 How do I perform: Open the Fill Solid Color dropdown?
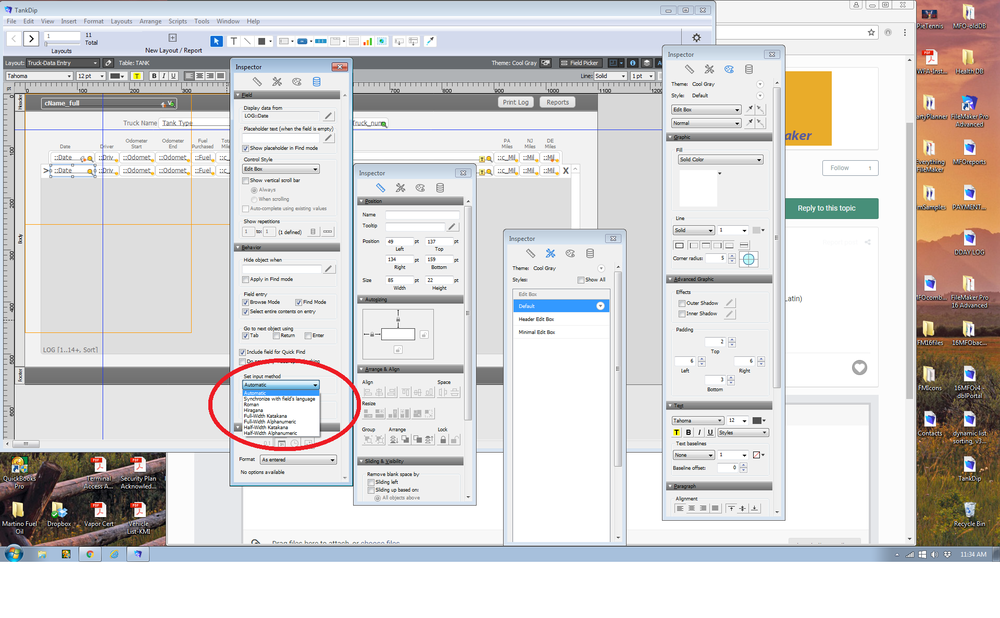point(720,159)
